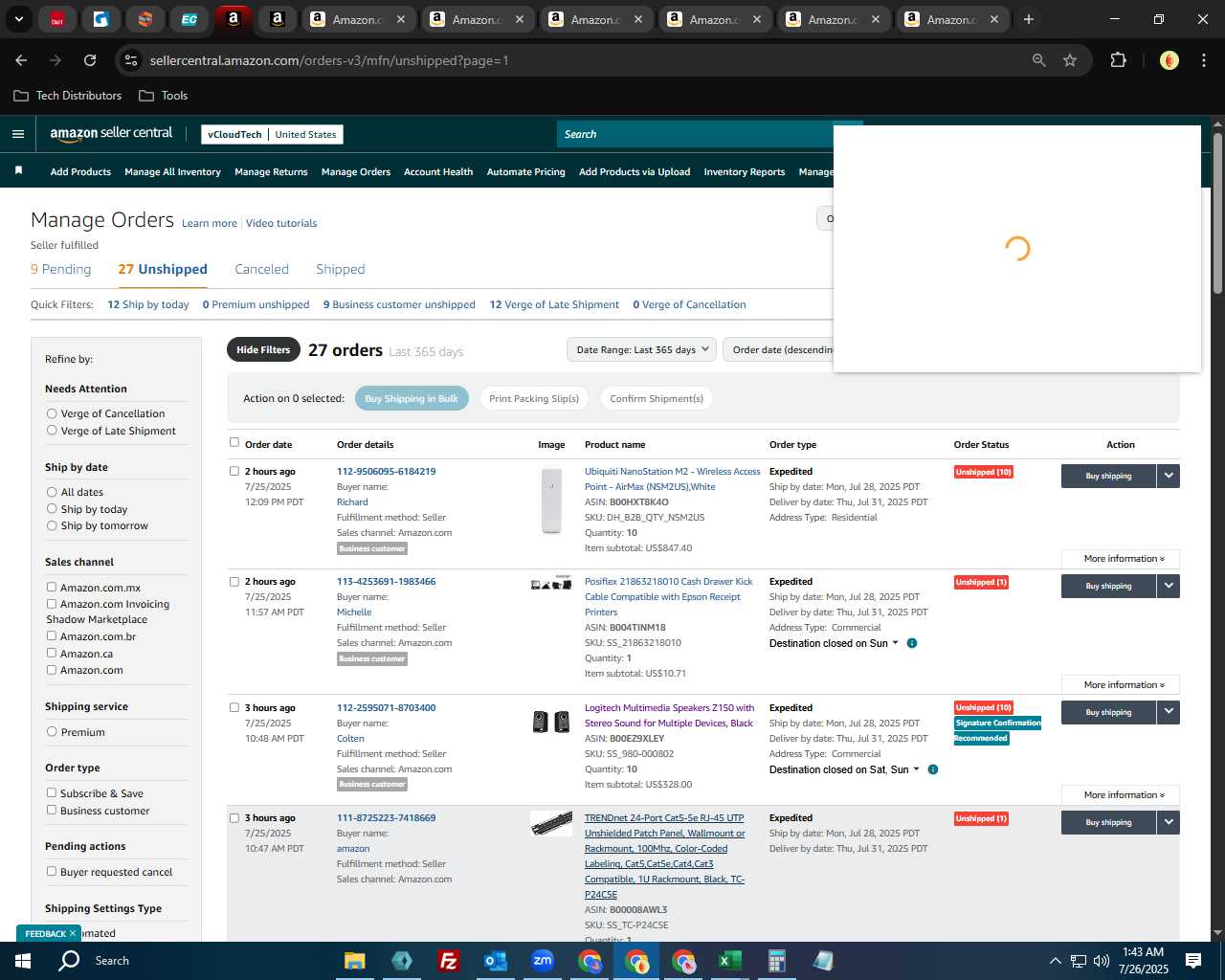The width and height of the screenshot is (1225, 980).
Task: Click the browser back arrow
Action: 21,60
